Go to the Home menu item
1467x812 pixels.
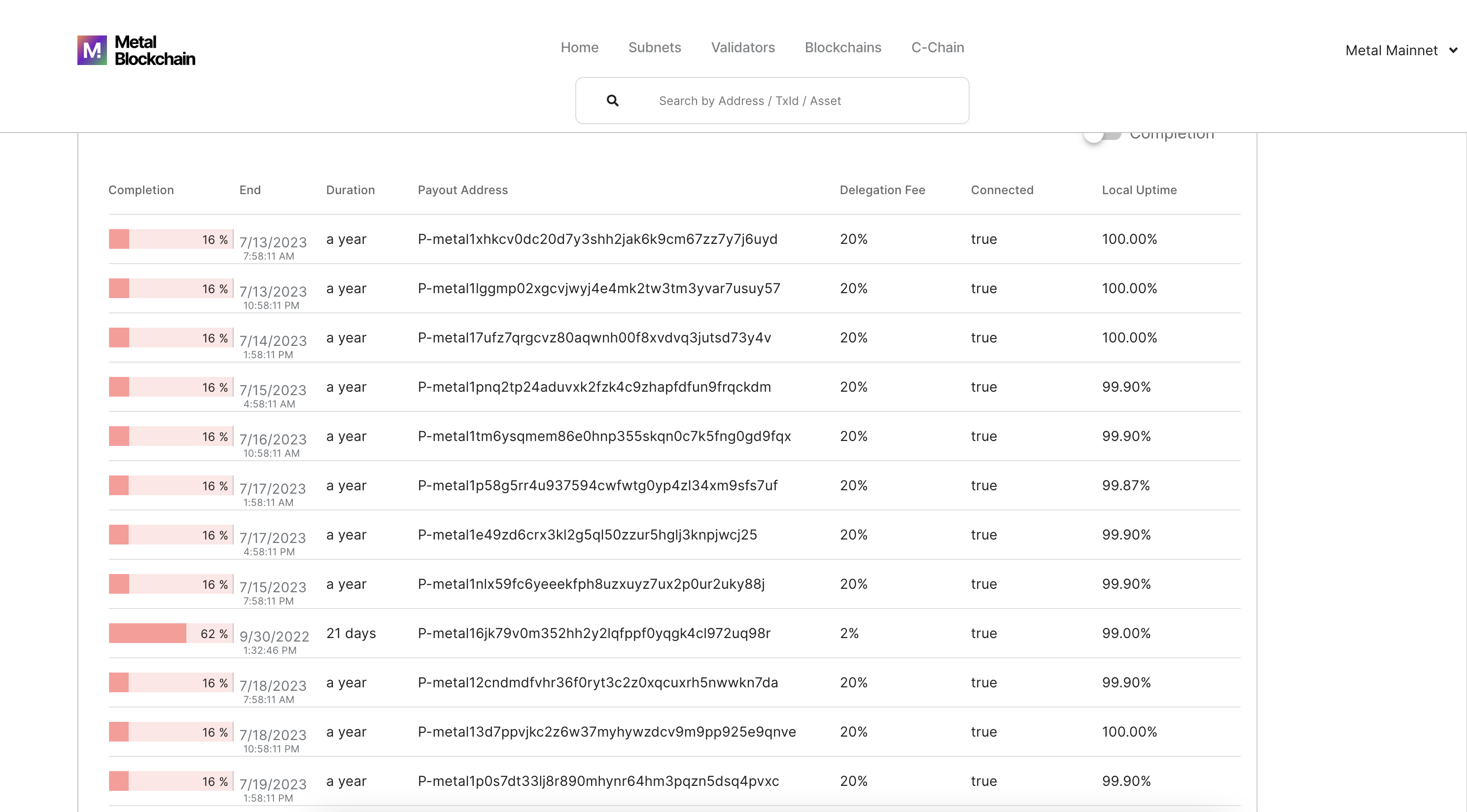pos(579,47)
